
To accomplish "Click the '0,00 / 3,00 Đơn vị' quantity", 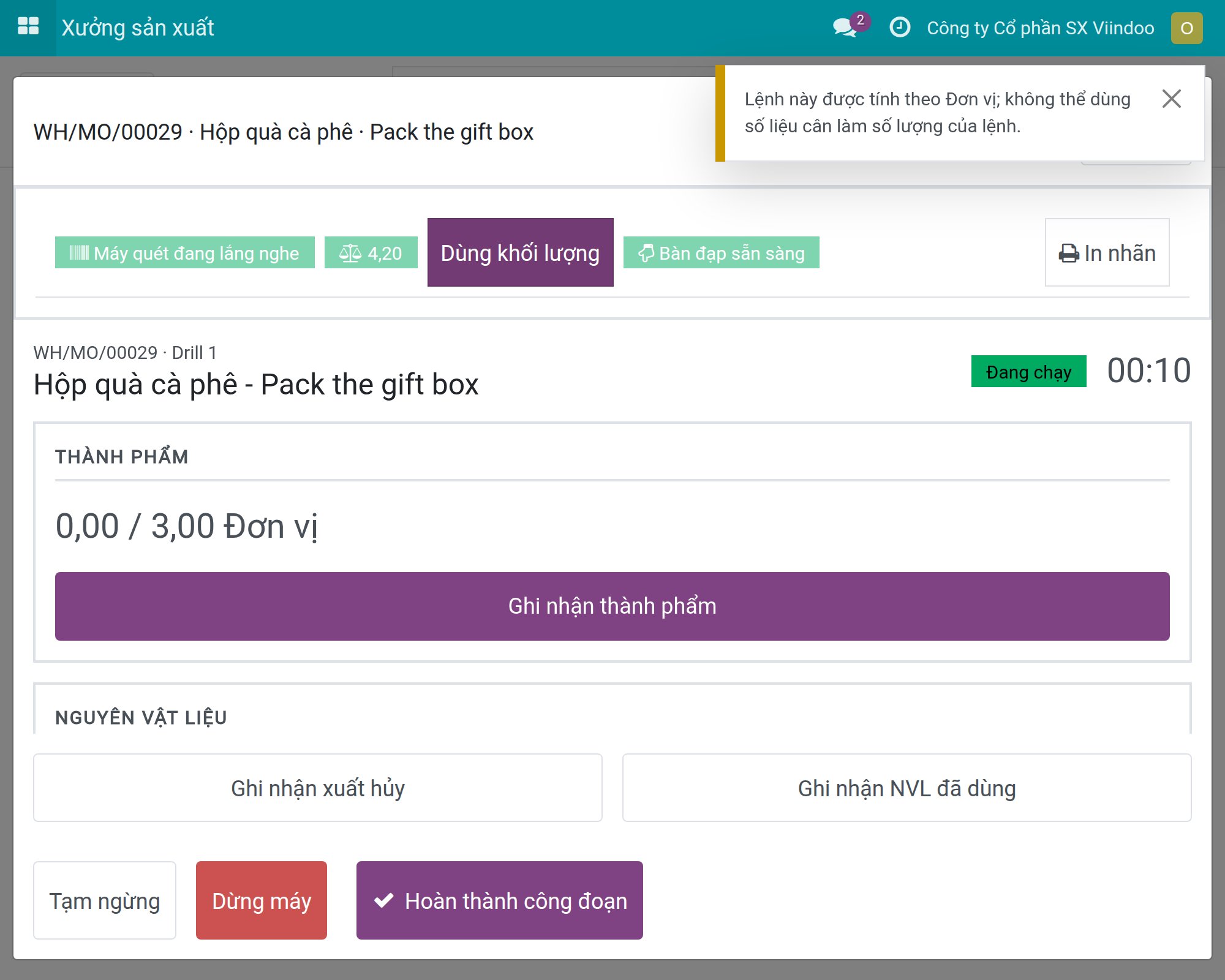I will pos(187,526).
